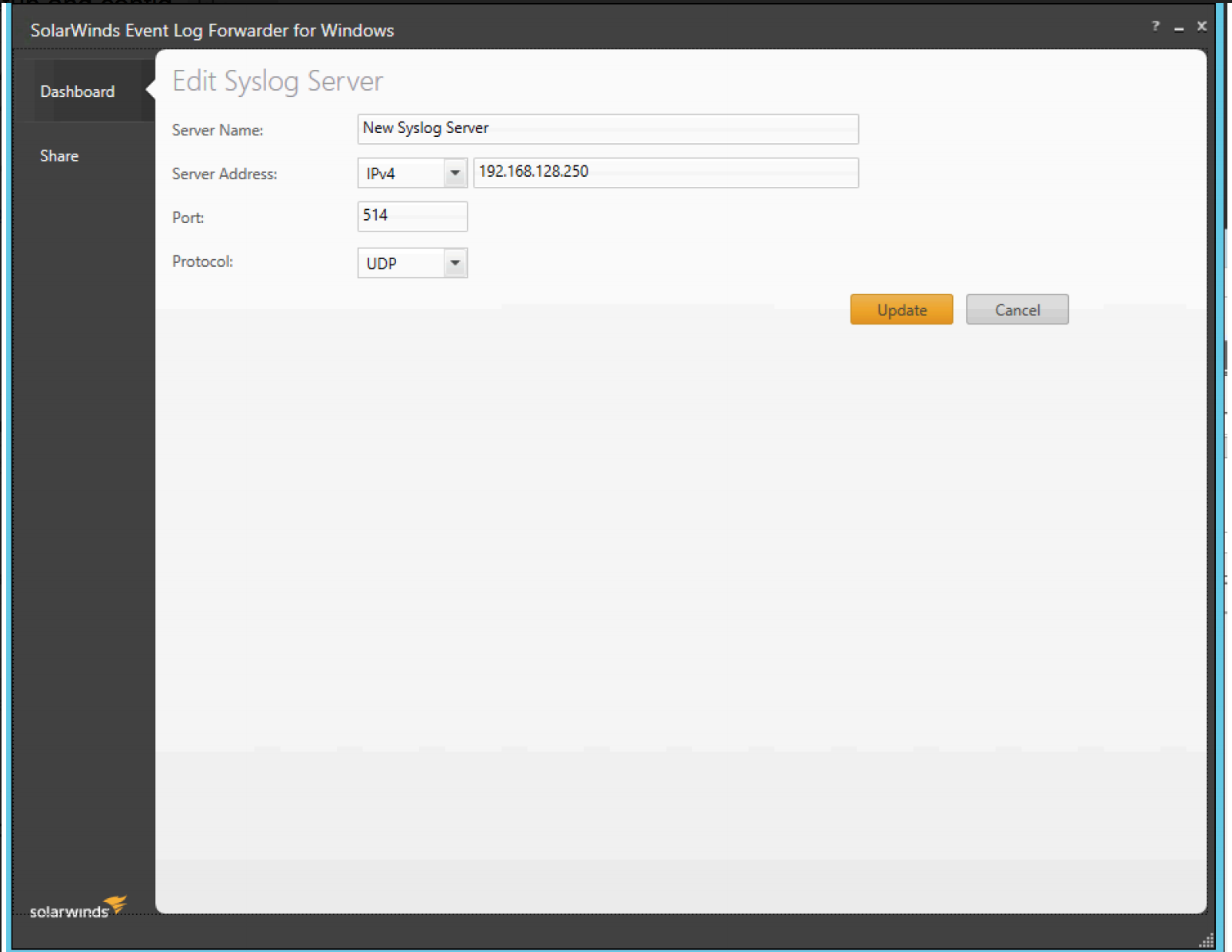
Task: Click the Server Address label
Action: 225,174
